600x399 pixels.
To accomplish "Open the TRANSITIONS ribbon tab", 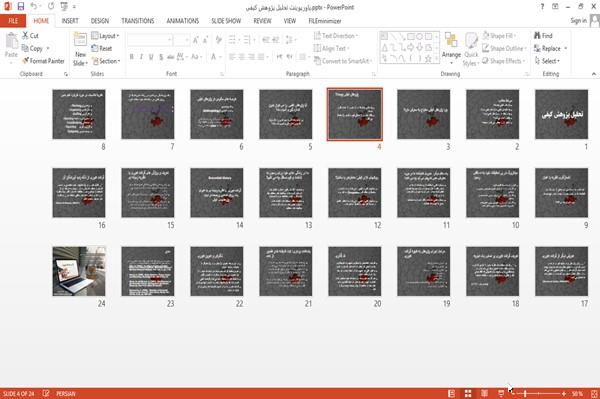I will (x=138, y=21).
